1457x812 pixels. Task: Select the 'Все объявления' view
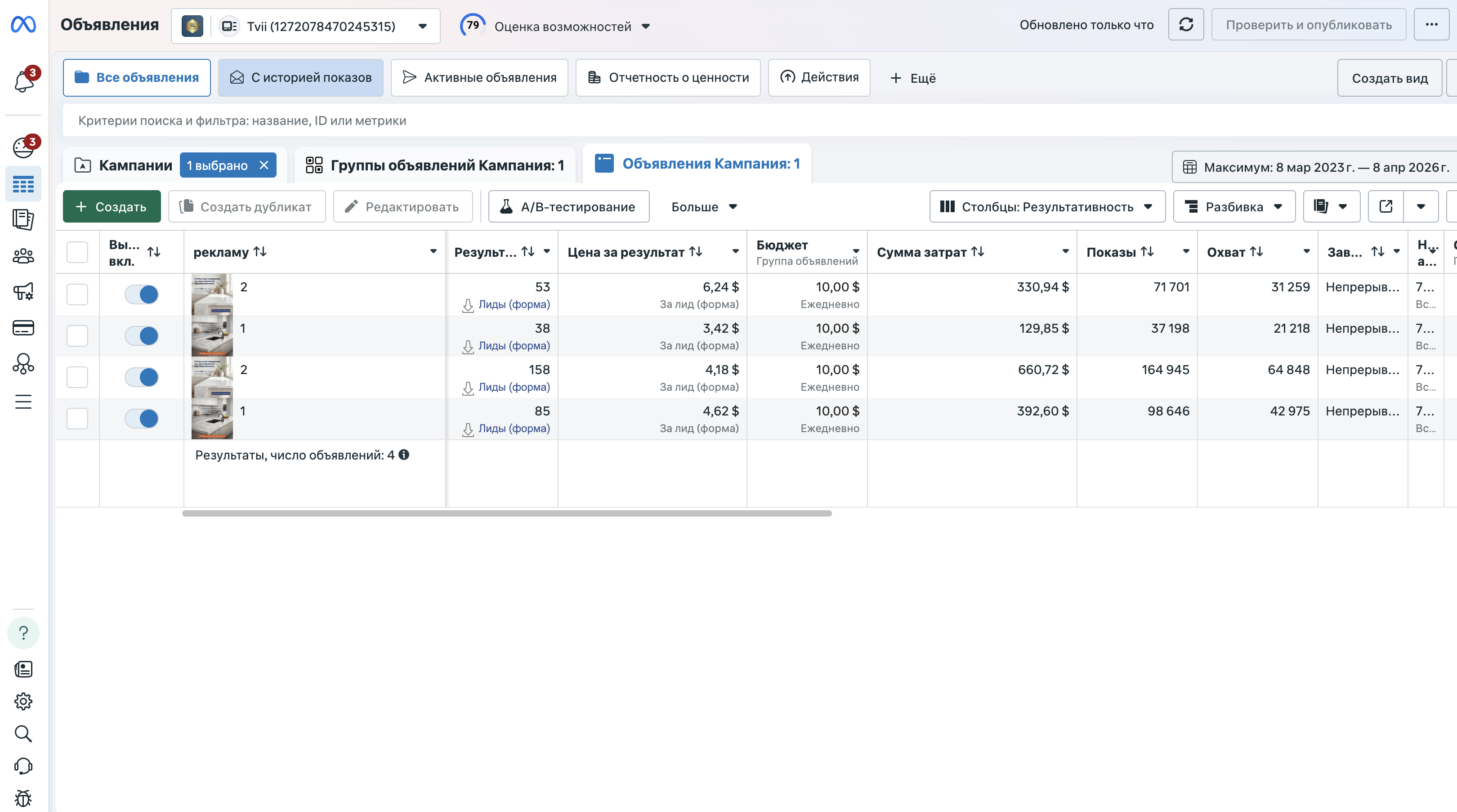pos(137,77)
